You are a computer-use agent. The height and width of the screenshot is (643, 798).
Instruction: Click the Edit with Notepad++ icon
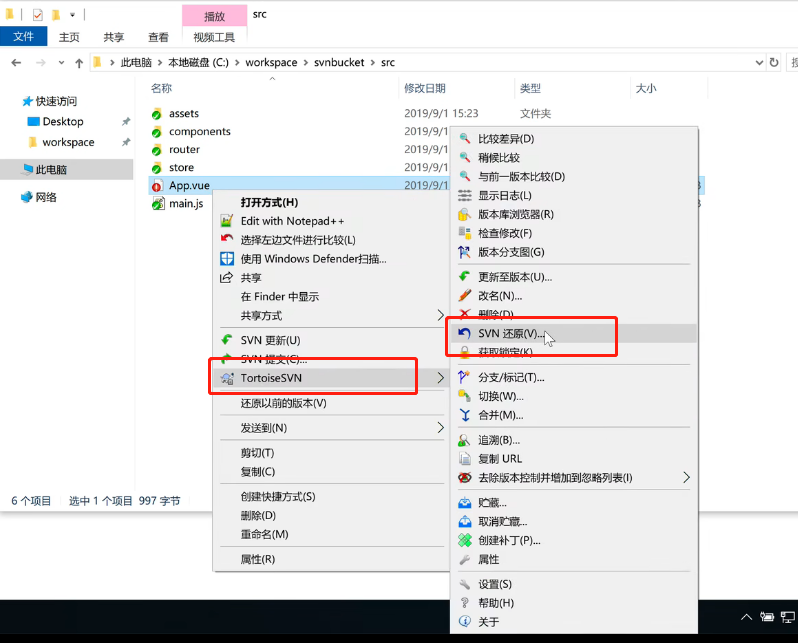[227, 221]
